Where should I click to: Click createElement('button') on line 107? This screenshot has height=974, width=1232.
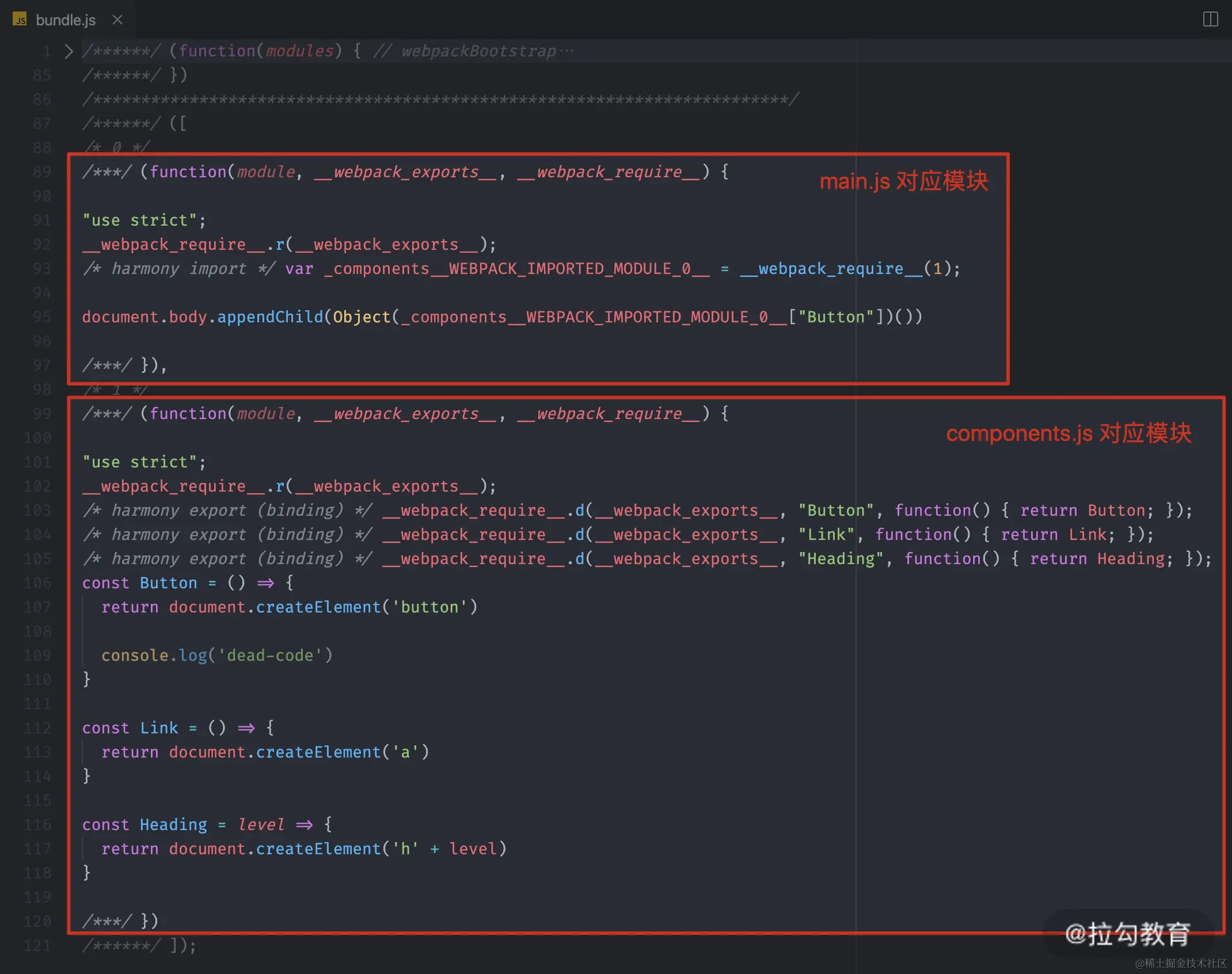366,607
